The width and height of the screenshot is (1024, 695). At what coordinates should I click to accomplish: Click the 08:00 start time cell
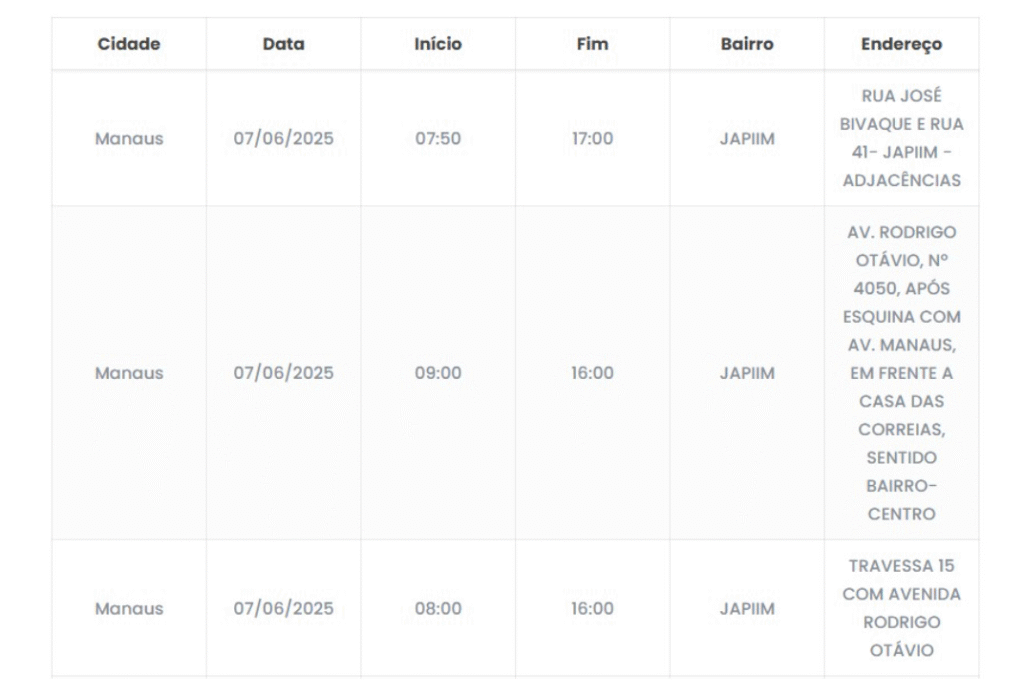click(438, 609)
